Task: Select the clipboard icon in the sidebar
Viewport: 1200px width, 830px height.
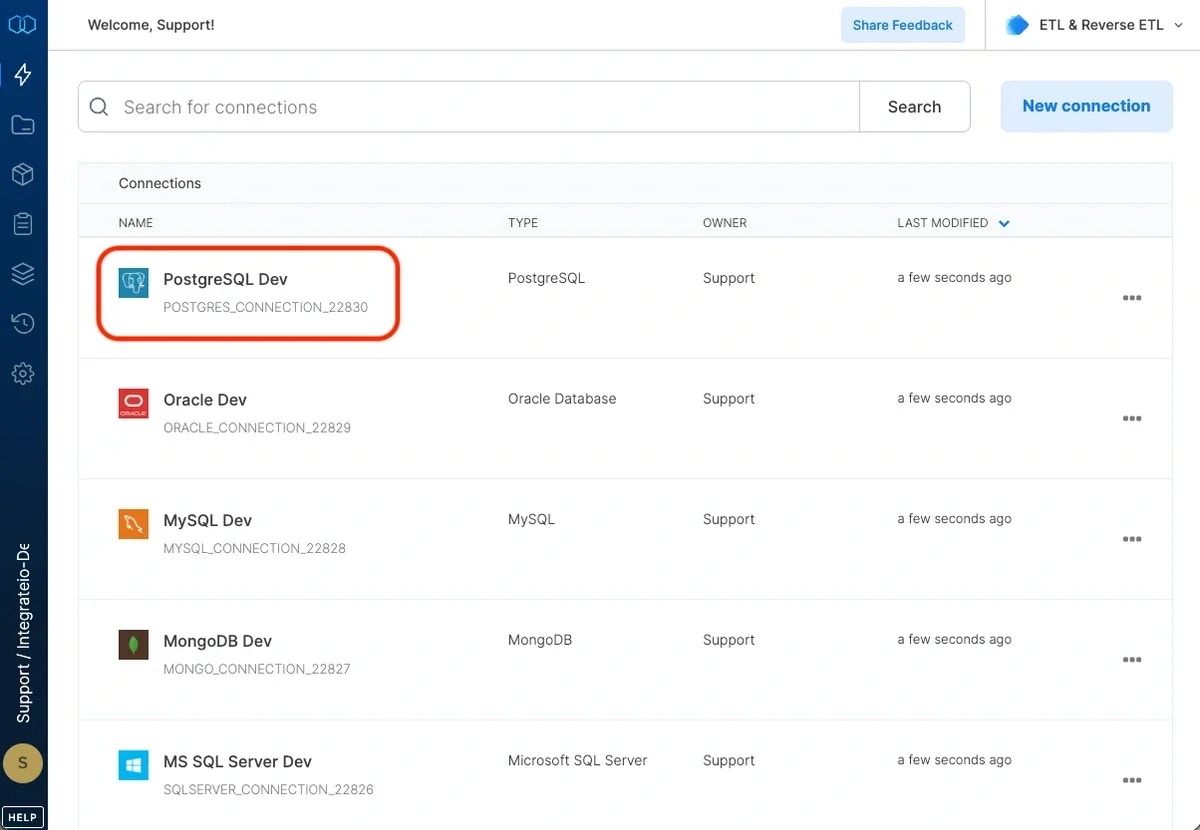Action: 22,223
